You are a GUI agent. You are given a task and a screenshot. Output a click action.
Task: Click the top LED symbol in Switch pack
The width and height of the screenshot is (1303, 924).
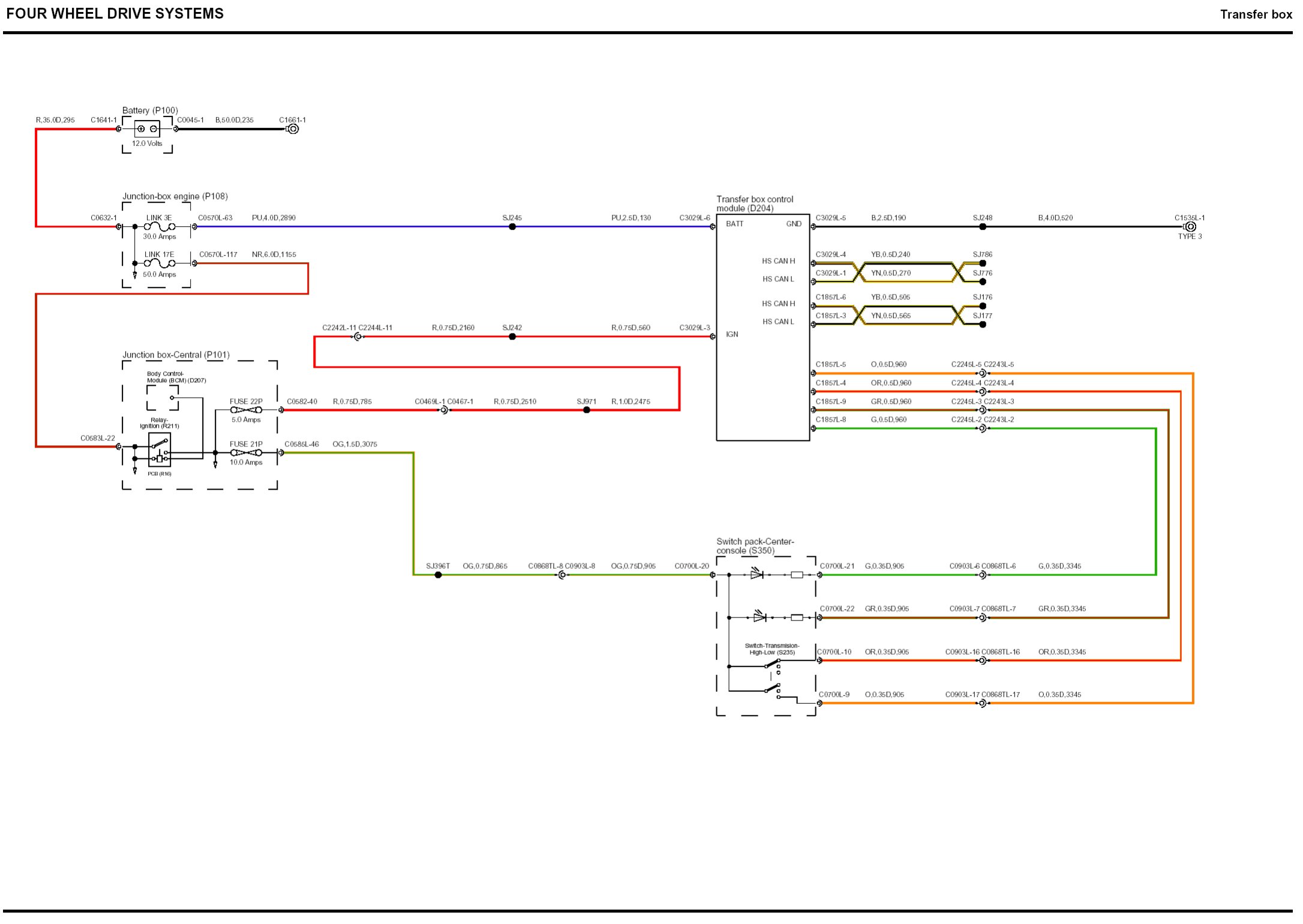(x=757, y=574)
